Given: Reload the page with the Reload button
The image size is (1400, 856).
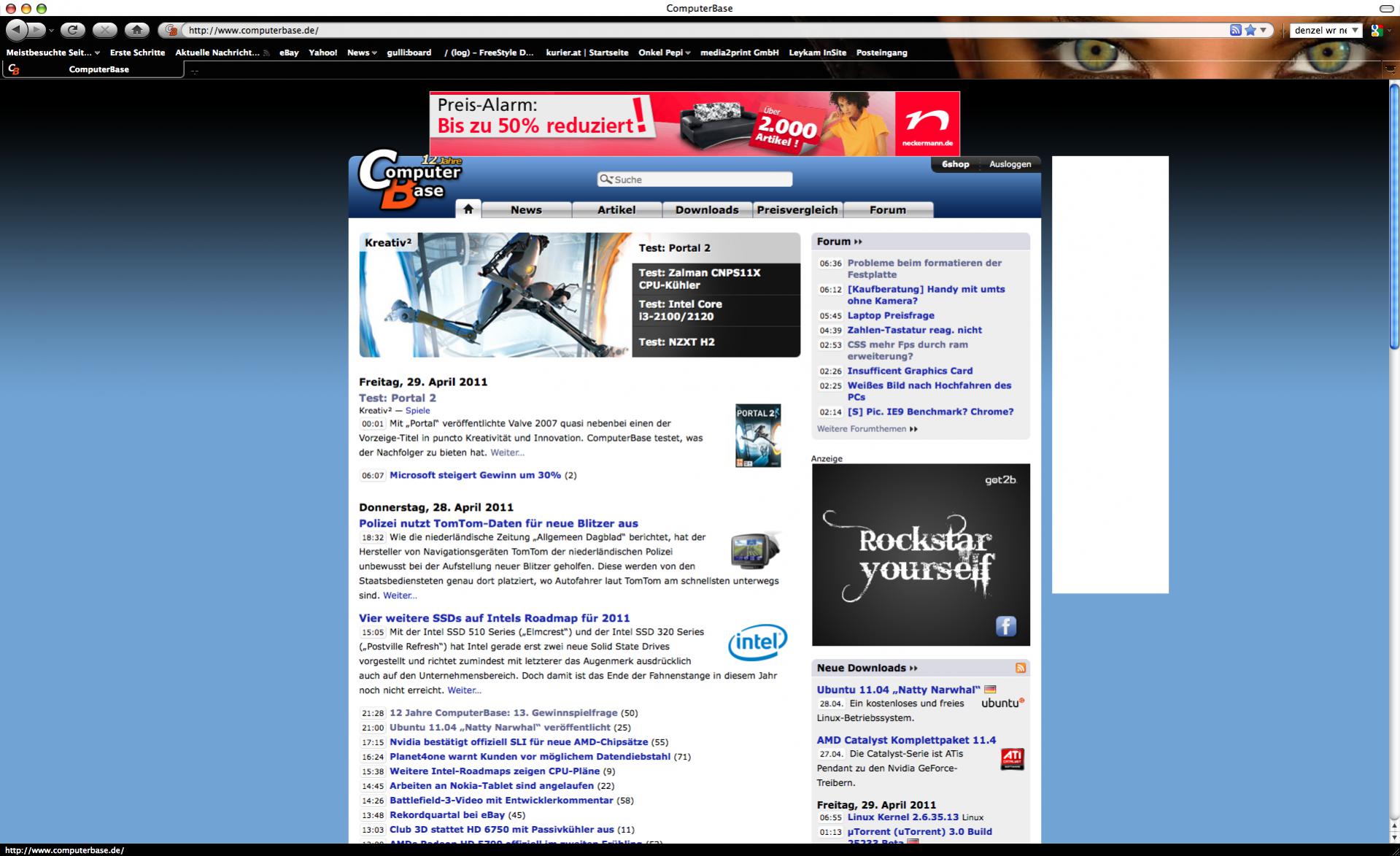Looking at the screenshot, I should click(72, 30).
